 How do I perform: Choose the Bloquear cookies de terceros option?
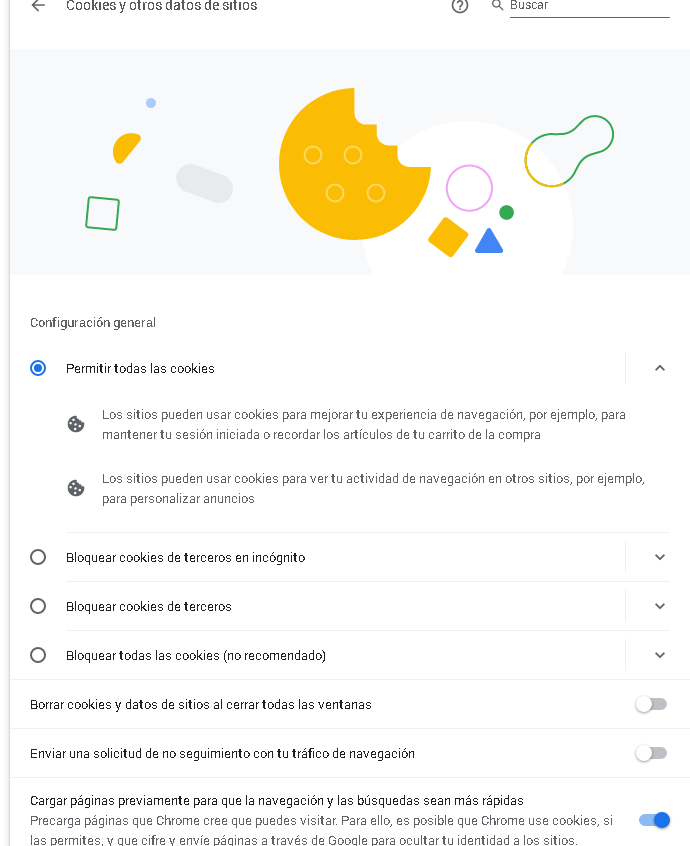38,606
